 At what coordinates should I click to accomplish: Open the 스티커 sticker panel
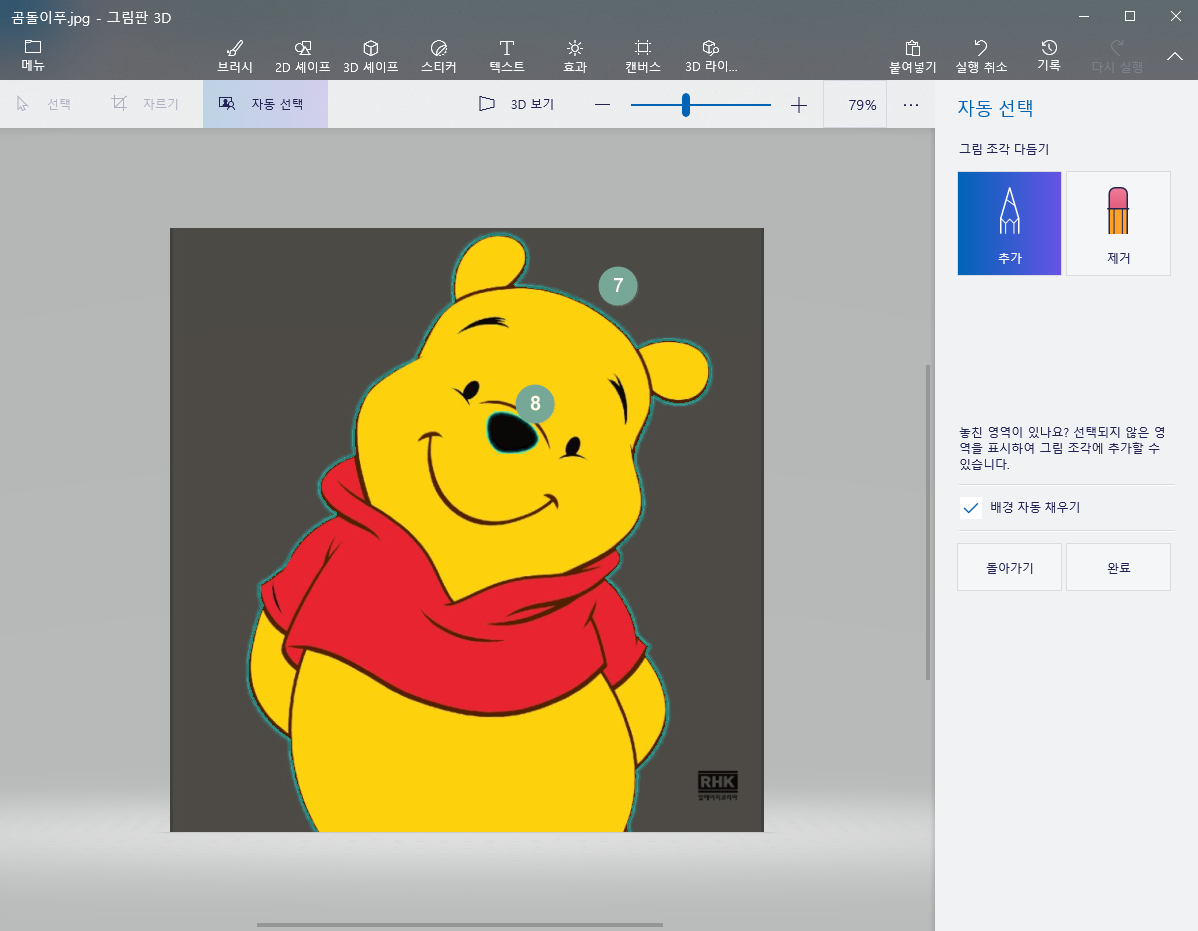(x=439, y=57)
